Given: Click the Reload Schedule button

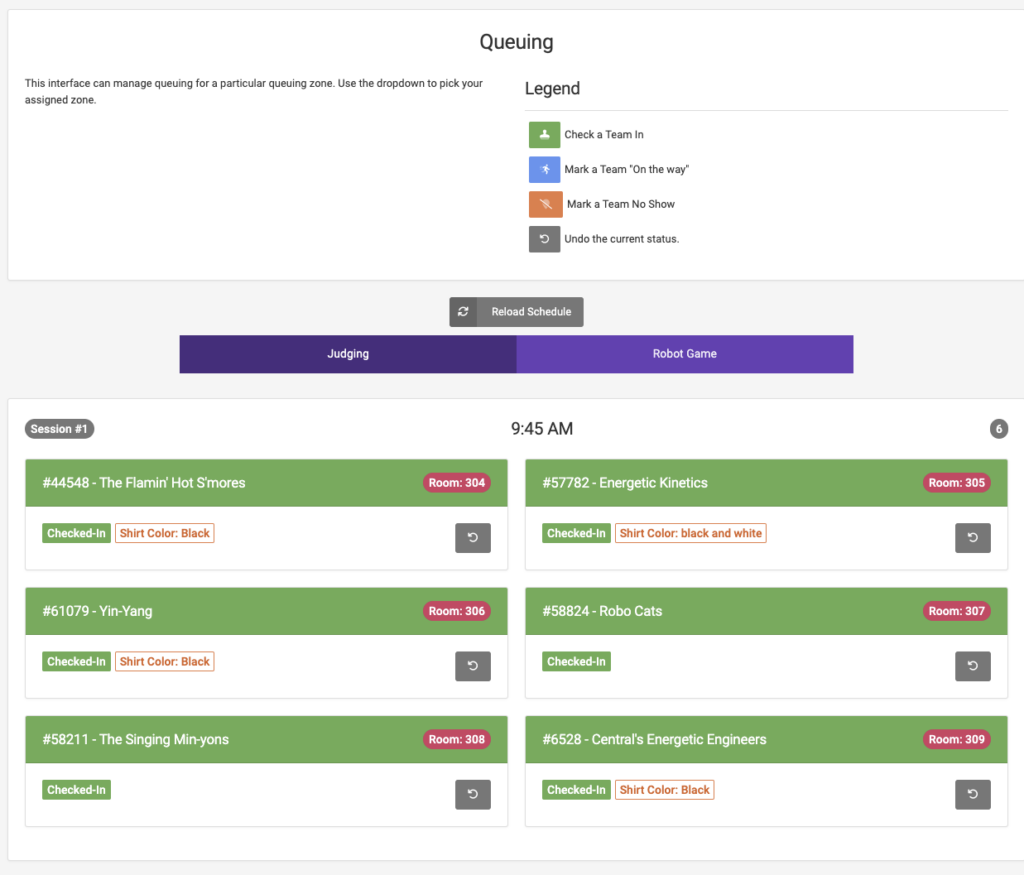Looking at the screenshot, I should [516, 312].
